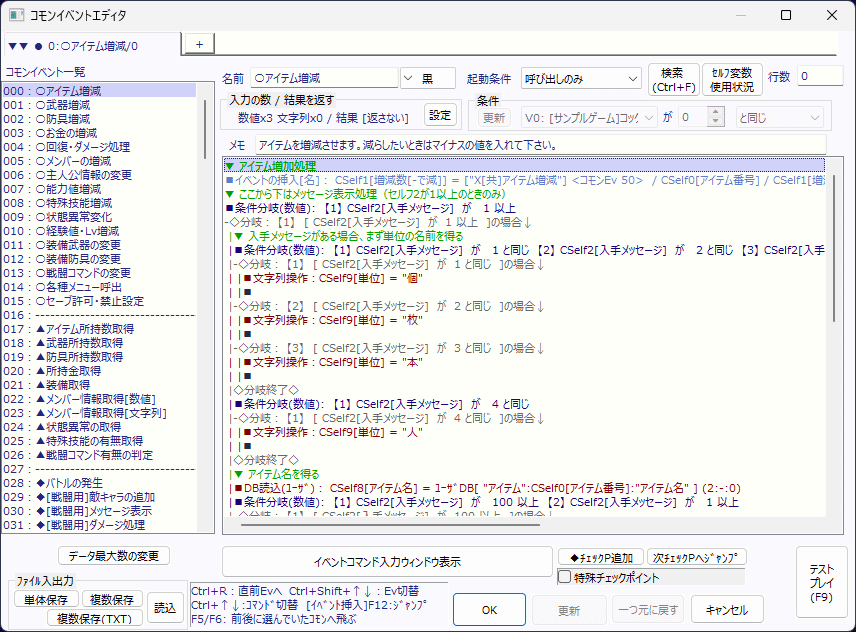
Task: Click the 複数保存(TXT) button
Action: [95, 617]
